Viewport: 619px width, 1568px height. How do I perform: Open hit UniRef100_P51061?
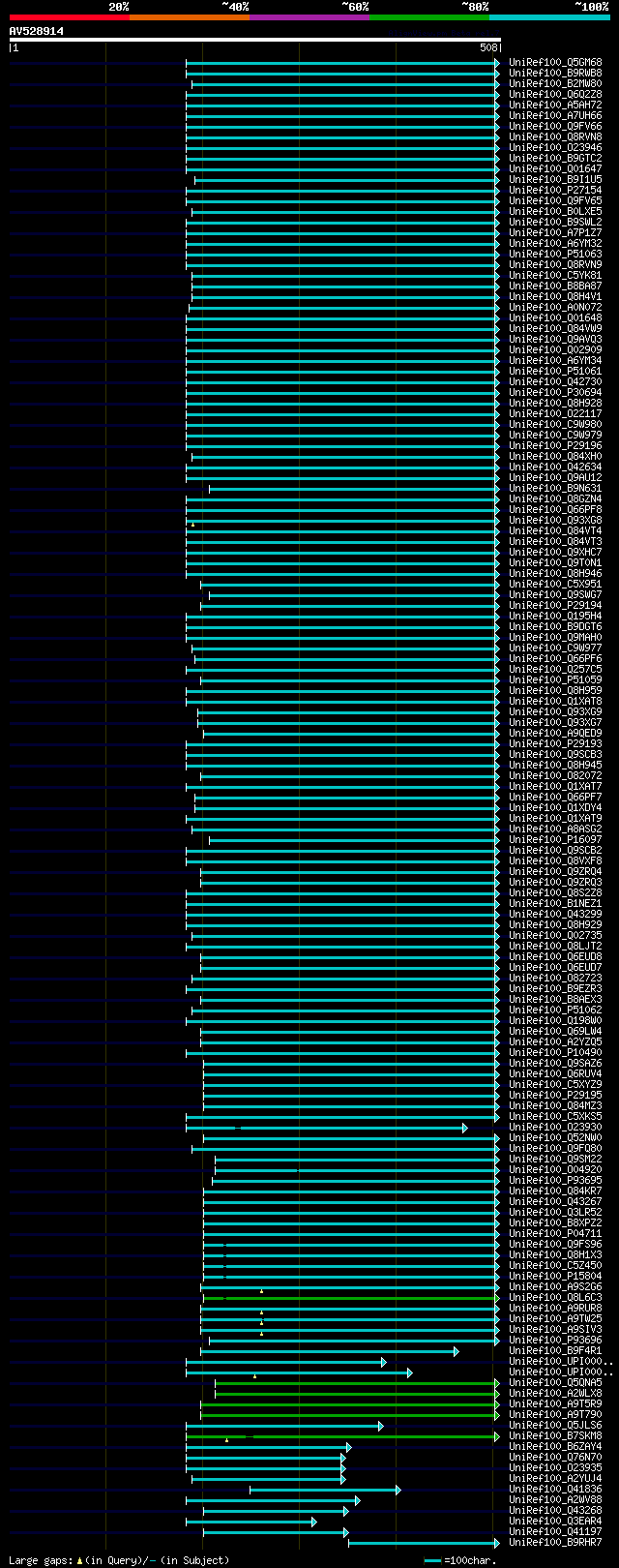click(x=555, y=372)
